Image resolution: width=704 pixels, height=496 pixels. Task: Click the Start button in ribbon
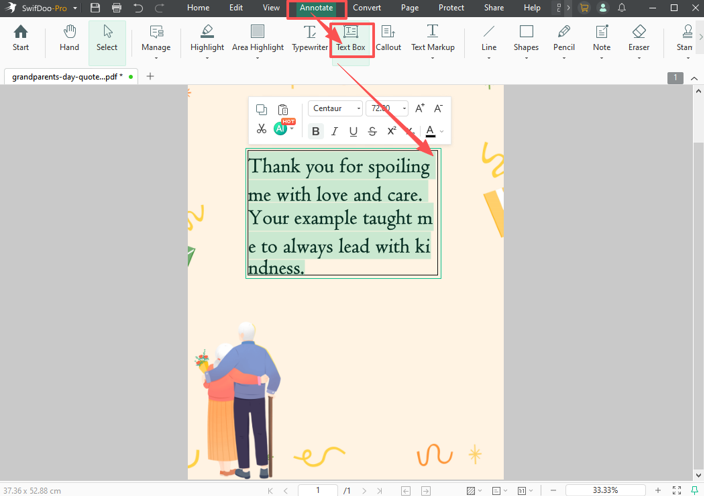pyautogui.click(x=20, y=38)
